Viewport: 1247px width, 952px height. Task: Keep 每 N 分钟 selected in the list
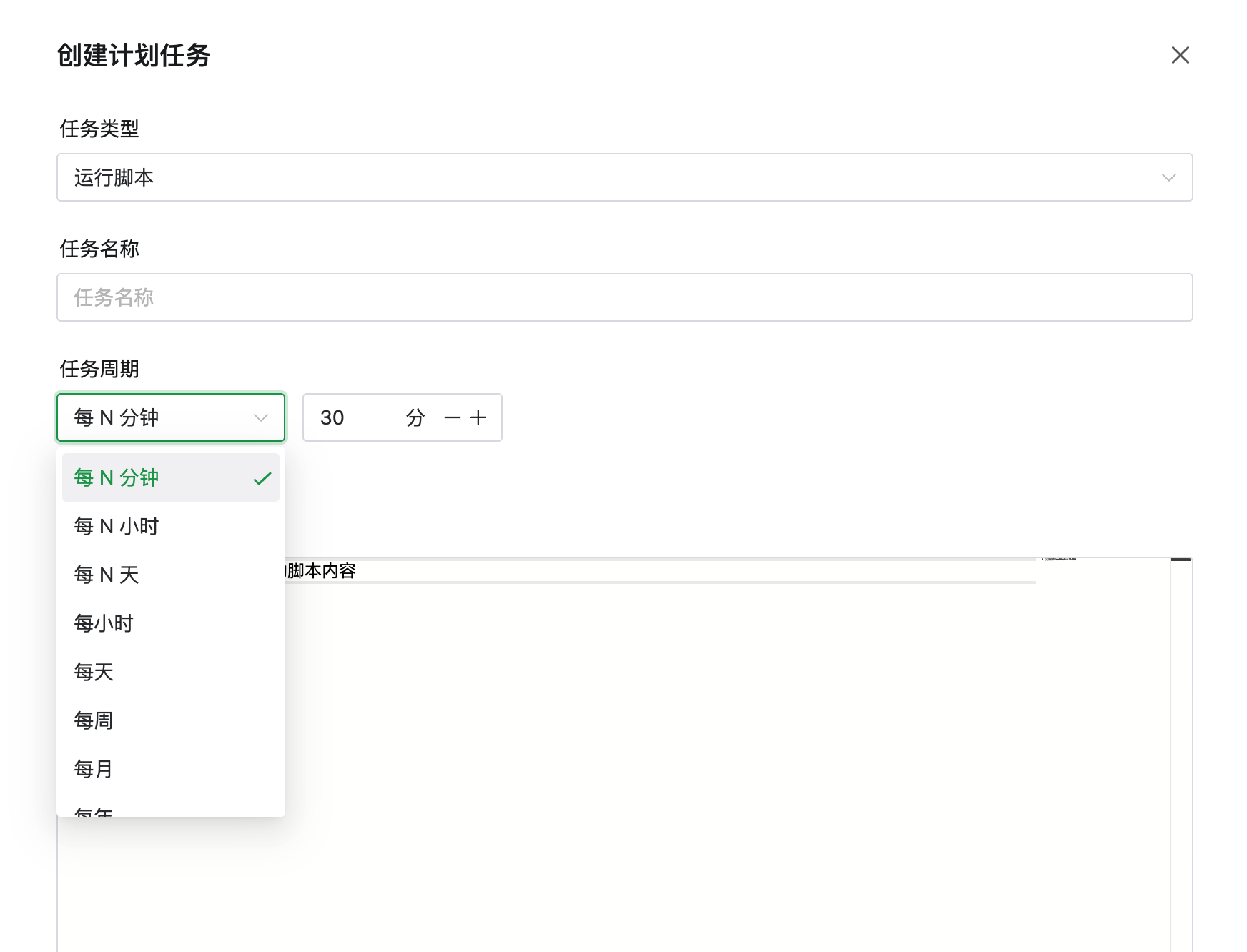[x=117, y=477]
